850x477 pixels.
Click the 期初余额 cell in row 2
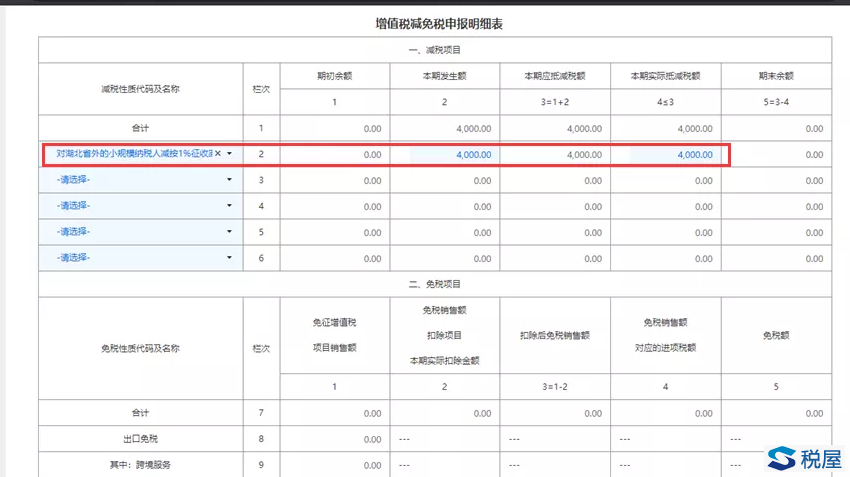334,154
